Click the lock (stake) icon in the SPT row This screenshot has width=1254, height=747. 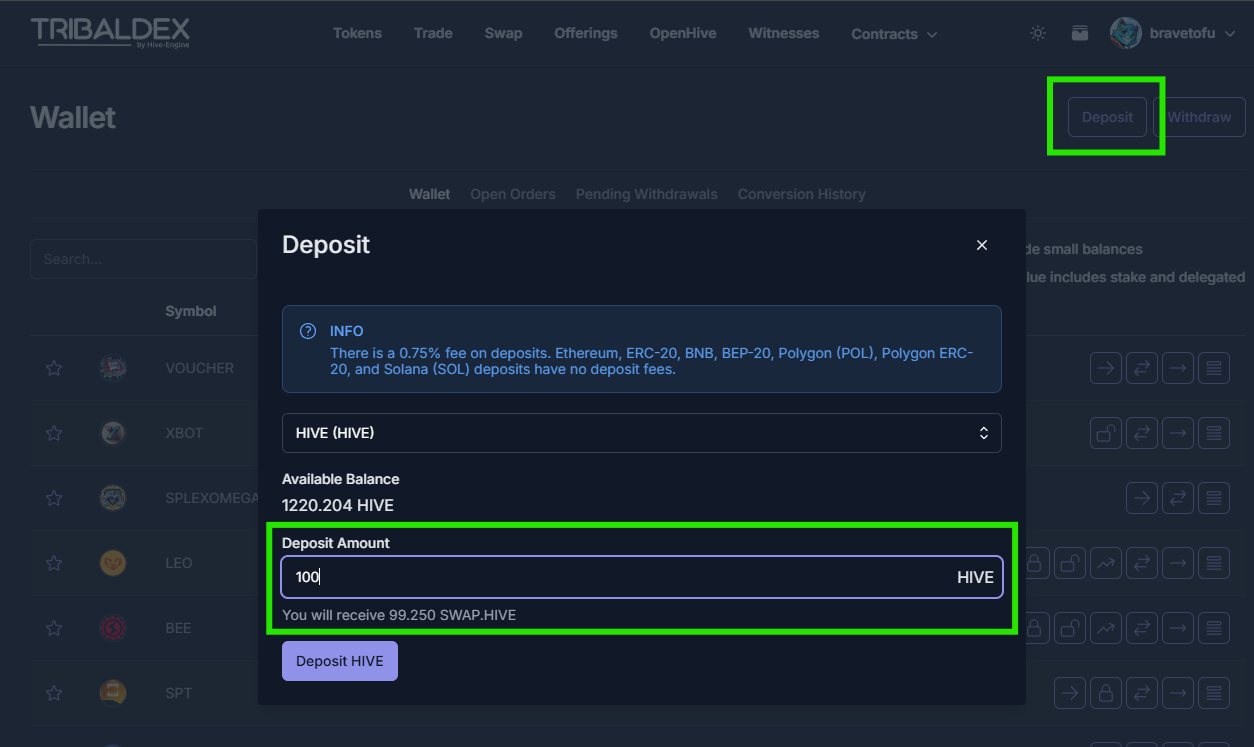(x=1106, y=692)
